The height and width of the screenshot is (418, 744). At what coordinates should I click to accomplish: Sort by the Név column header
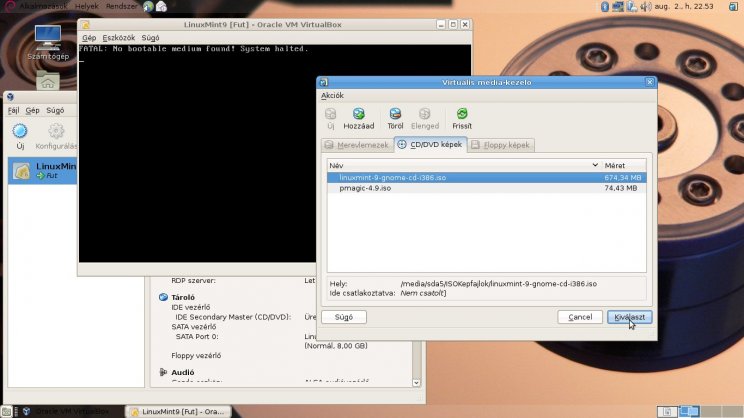coord(464,165)
